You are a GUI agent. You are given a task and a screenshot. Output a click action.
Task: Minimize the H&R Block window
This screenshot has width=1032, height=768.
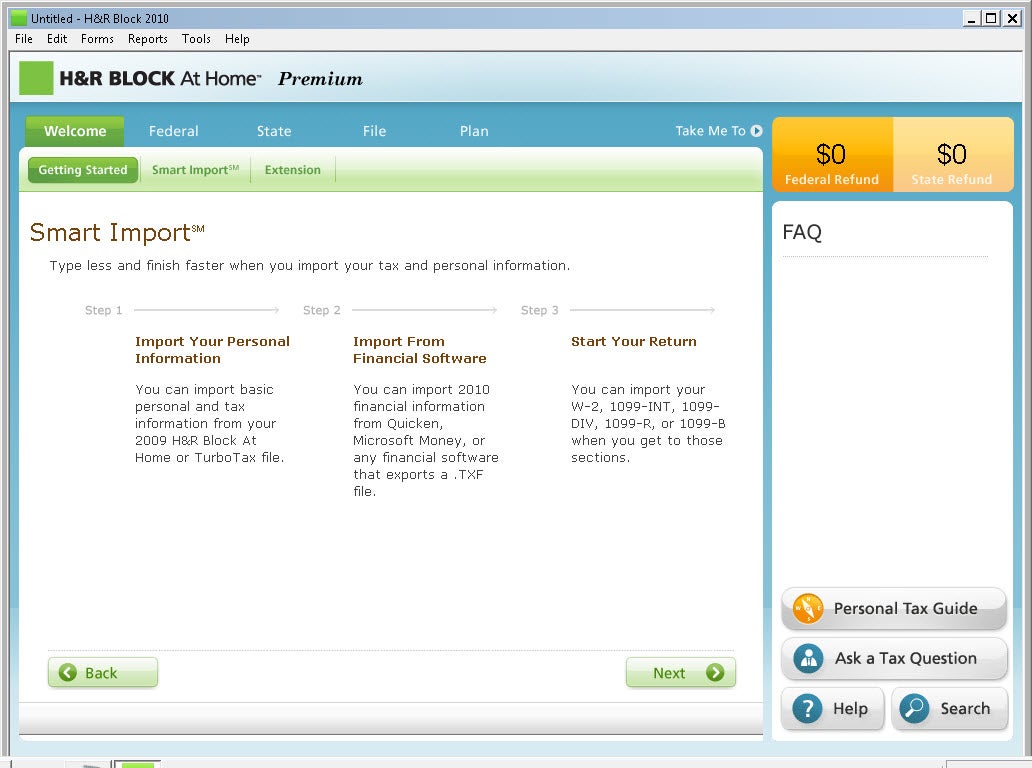971,18
